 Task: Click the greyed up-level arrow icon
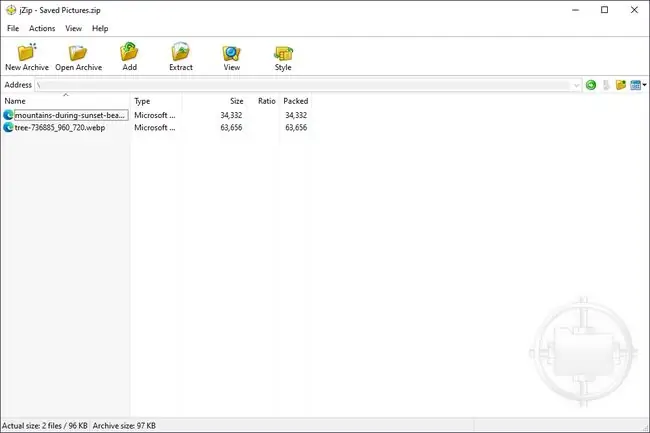606,85
